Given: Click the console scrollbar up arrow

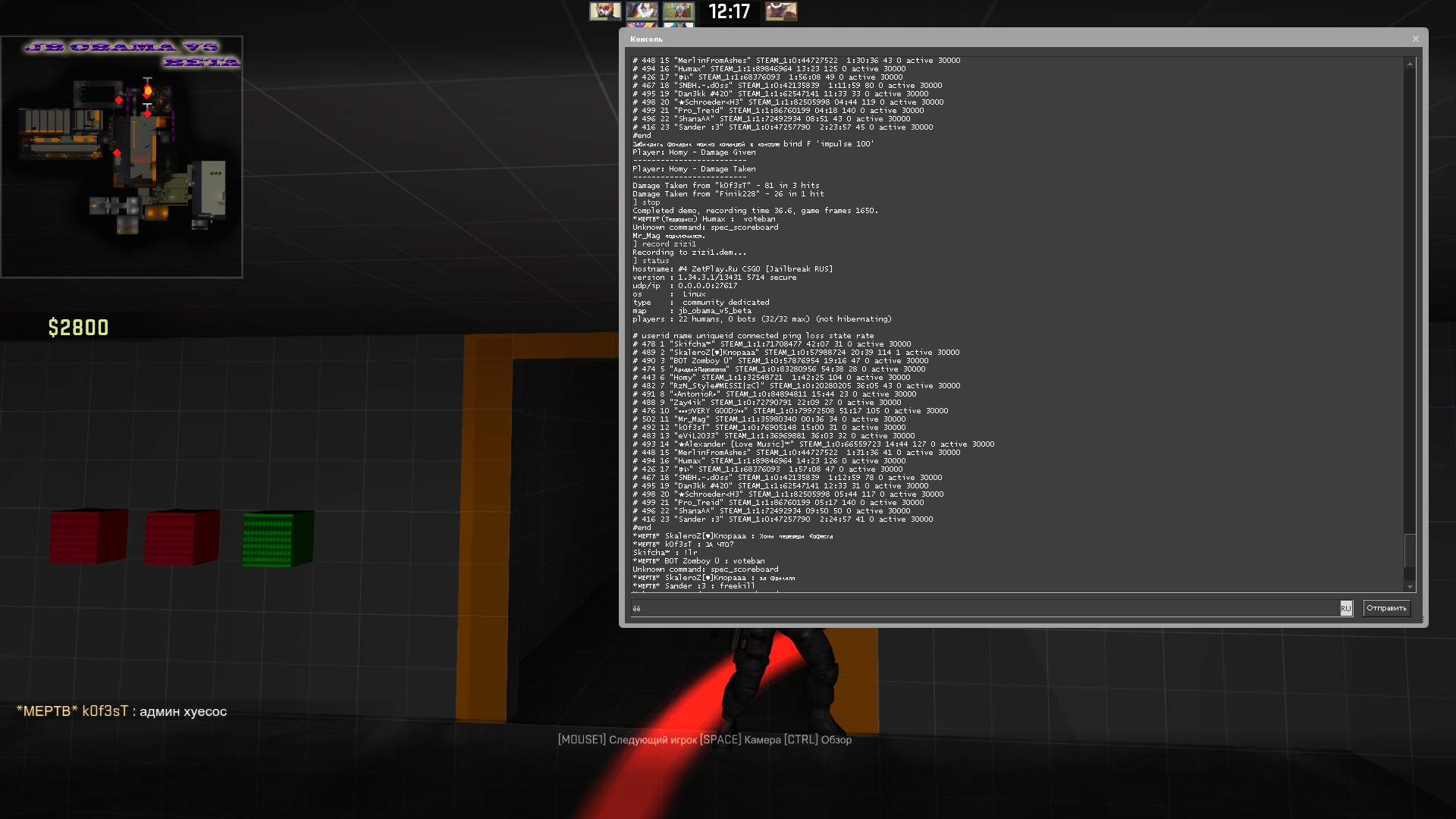Looking at the screenshot, I should pos(1410,64).
